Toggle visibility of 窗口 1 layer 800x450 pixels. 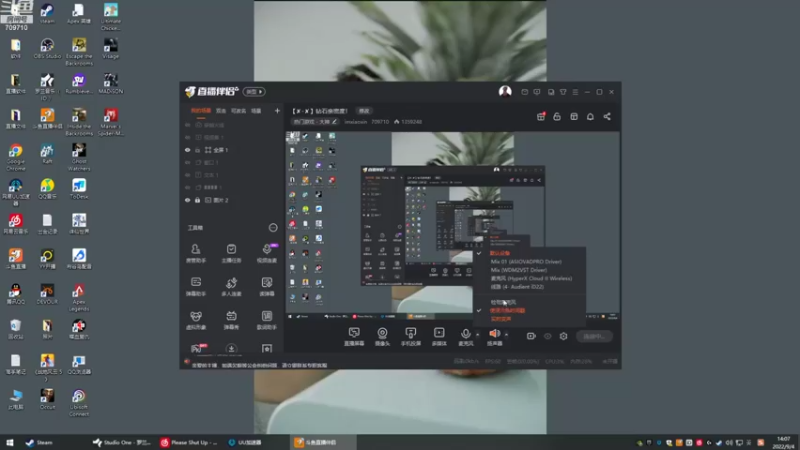point(187,162)
